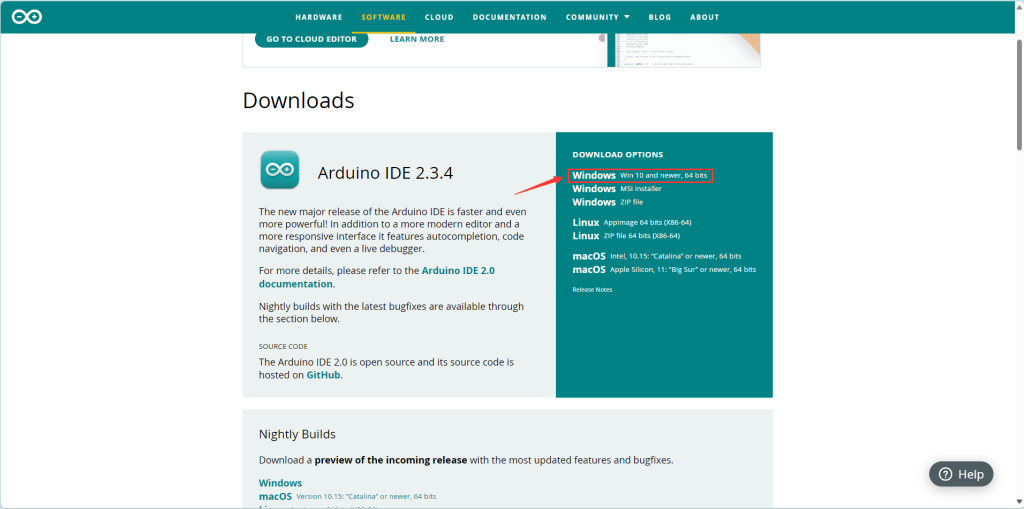Download macOS Intel Catalina version

tap(657, 256)
